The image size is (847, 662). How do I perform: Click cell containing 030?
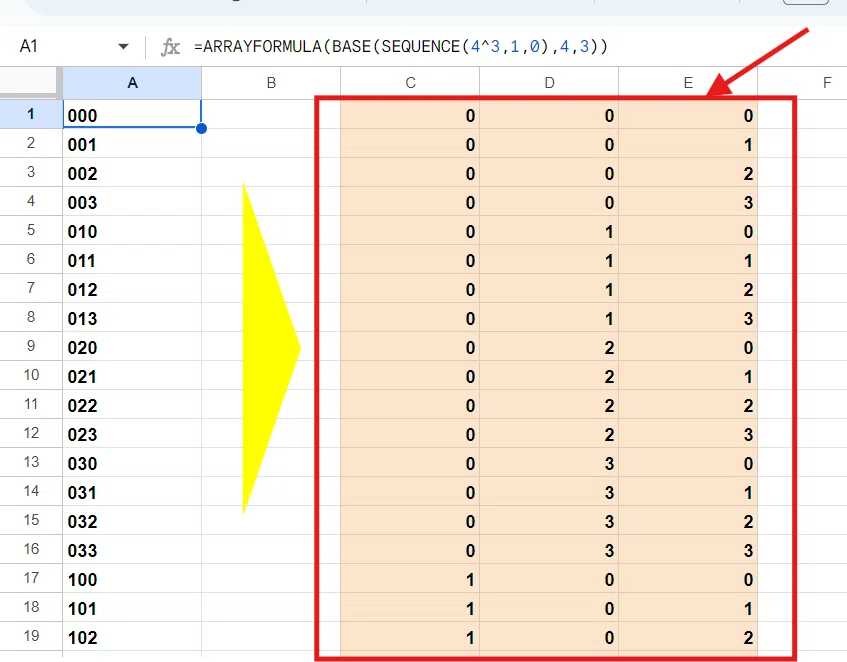132,463
